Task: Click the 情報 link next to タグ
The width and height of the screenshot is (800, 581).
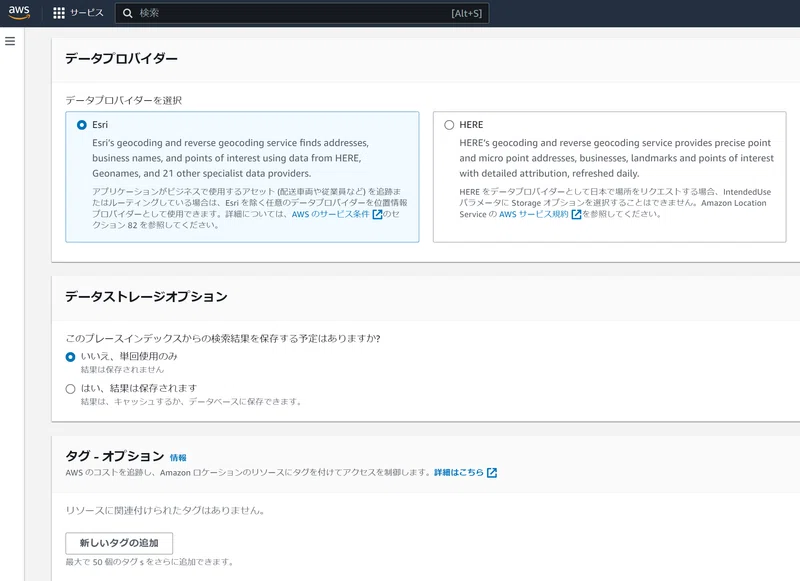Action: point(178,458)
